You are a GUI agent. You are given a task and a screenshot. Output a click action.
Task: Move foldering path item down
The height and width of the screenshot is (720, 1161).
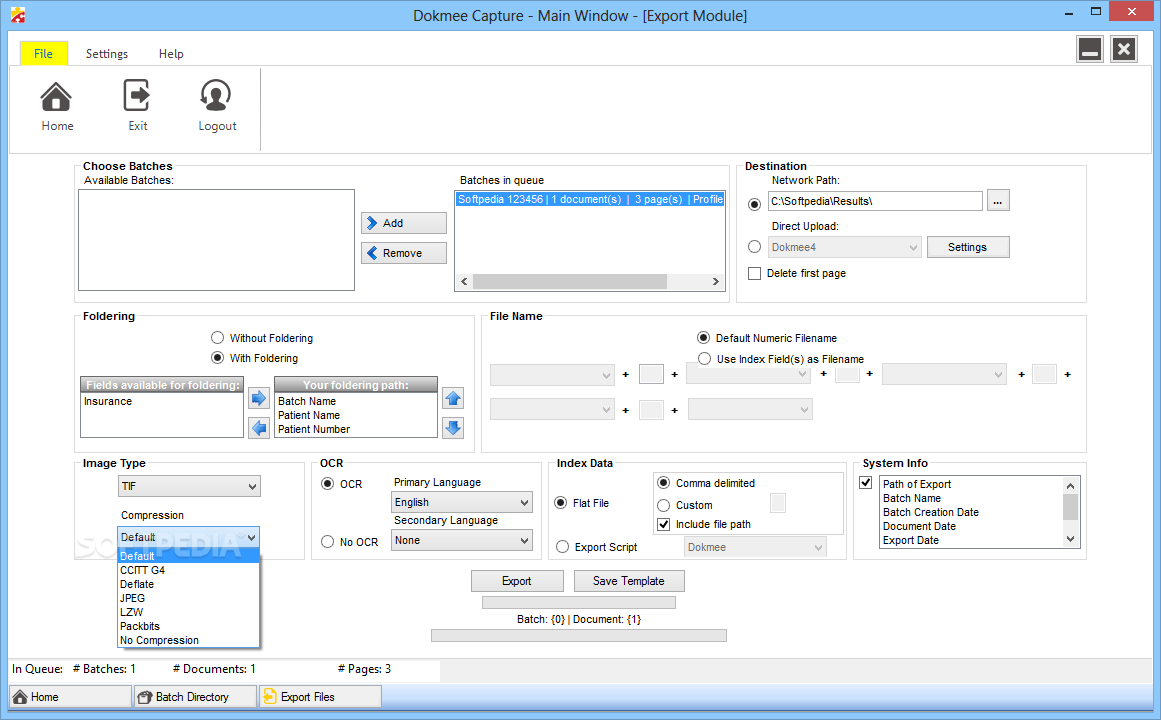pos(453,427)
